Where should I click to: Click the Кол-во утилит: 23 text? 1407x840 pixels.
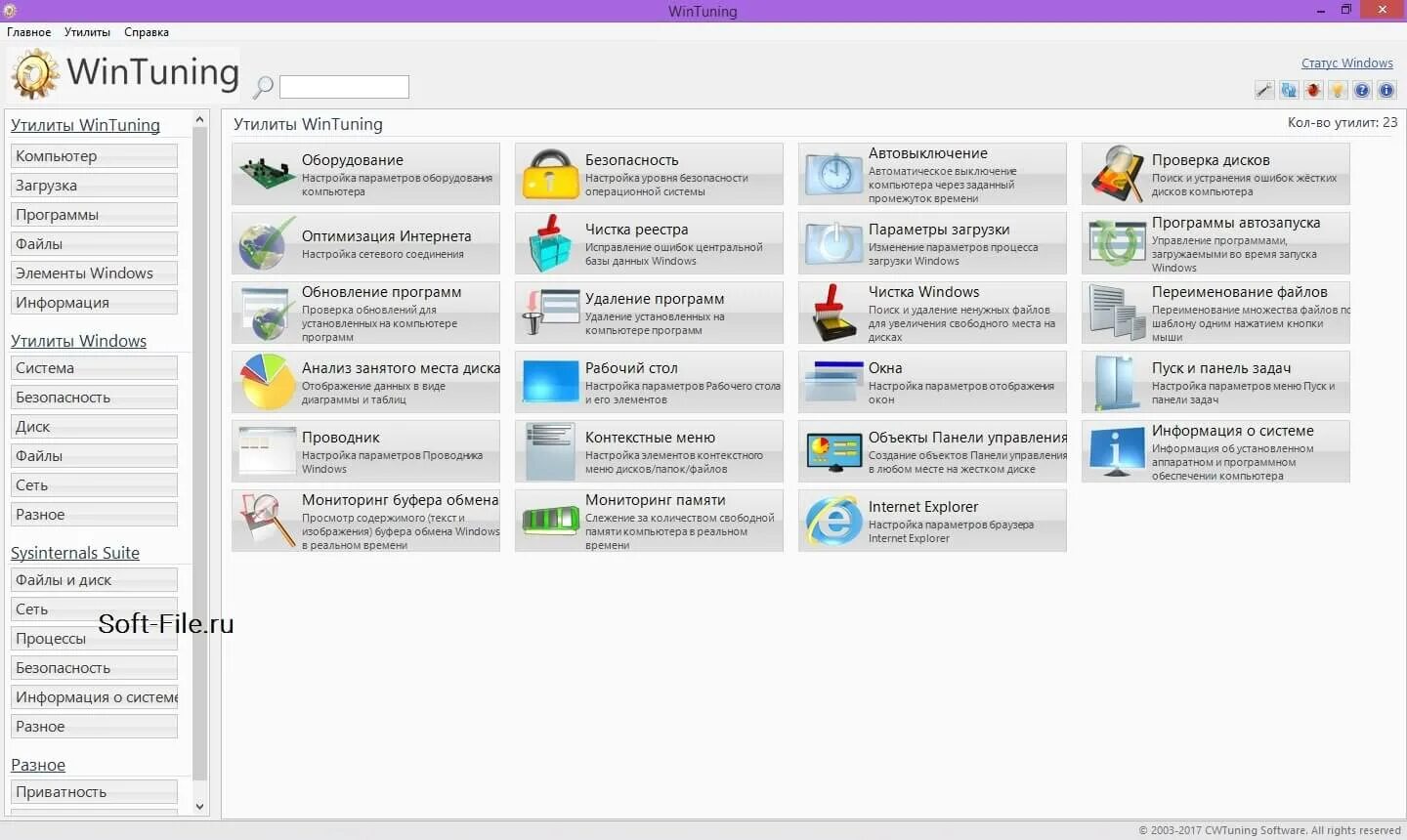(1342, 123)
